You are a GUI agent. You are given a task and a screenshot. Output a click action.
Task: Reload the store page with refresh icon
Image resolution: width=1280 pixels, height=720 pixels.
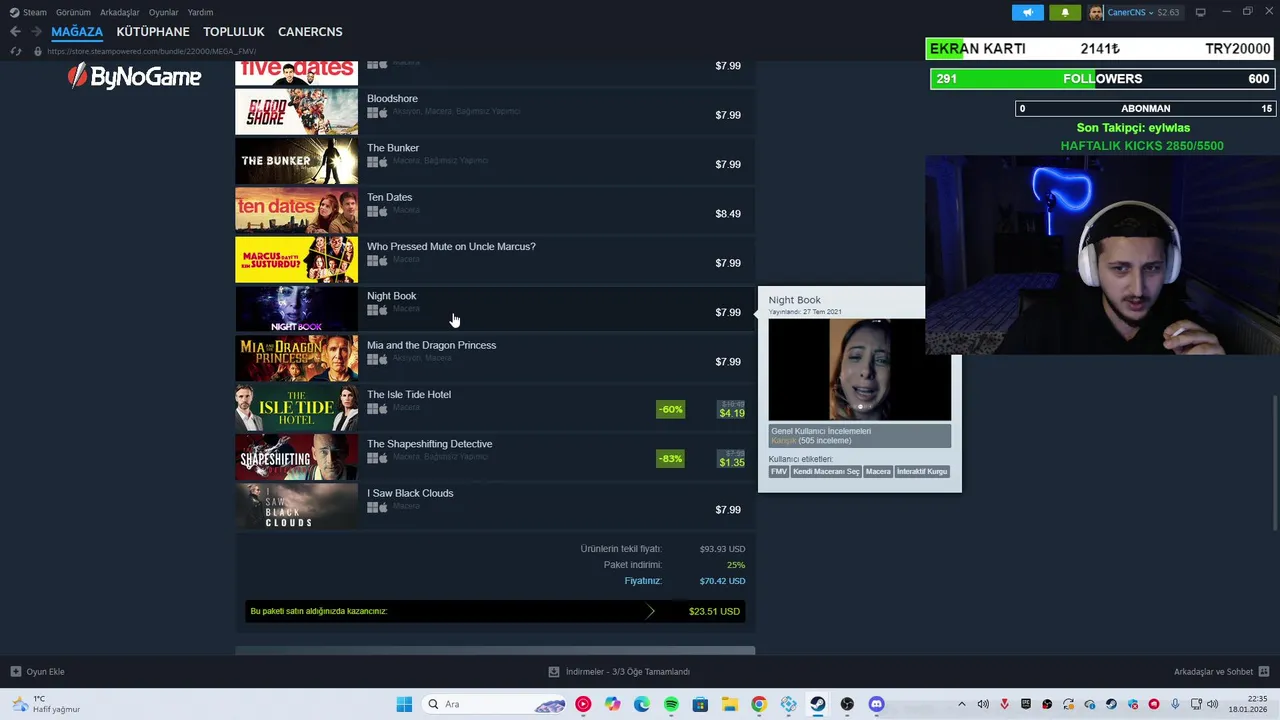coord(15,51)
